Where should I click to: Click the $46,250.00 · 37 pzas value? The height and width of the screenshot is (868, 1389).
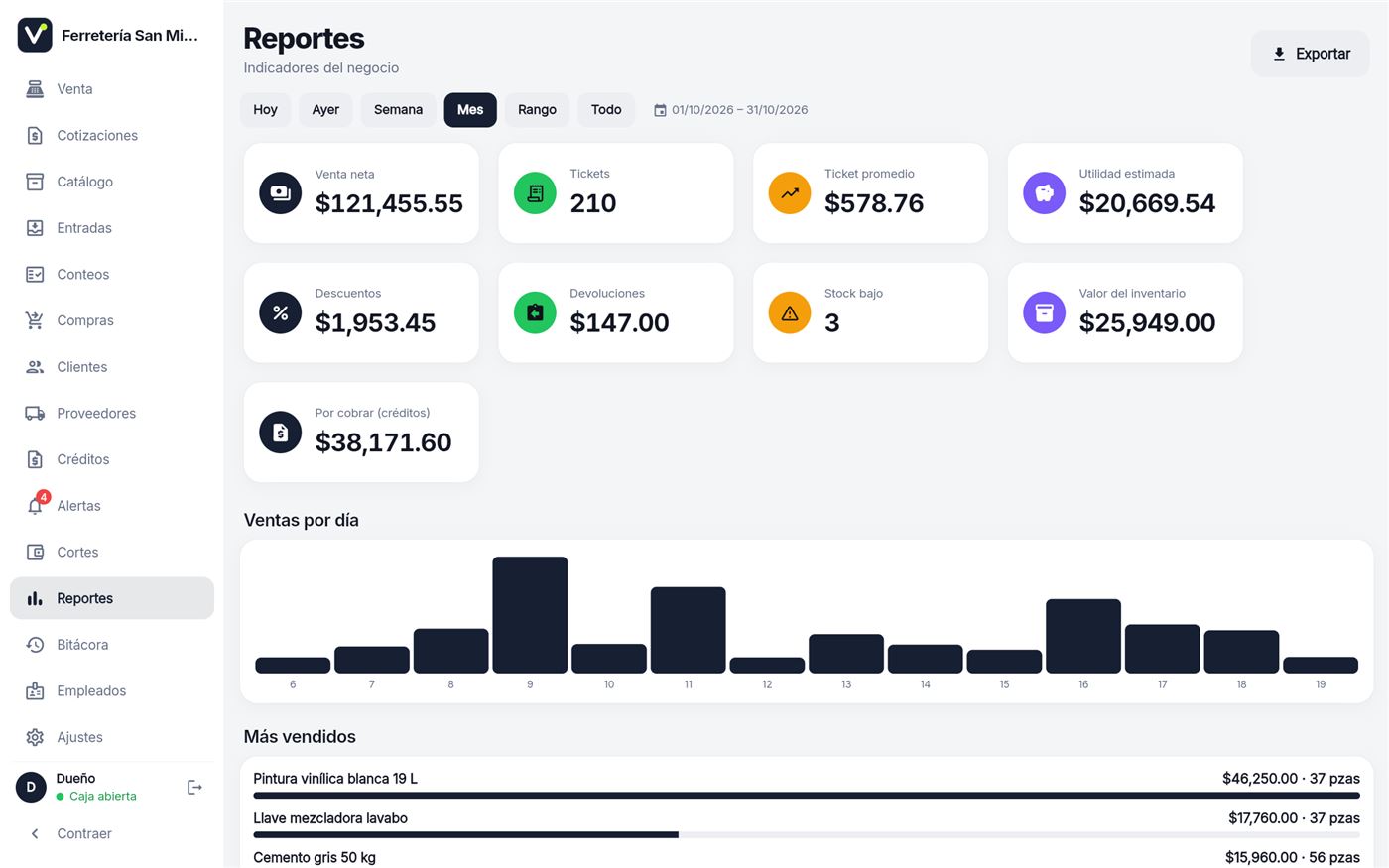coord(1291,779)
